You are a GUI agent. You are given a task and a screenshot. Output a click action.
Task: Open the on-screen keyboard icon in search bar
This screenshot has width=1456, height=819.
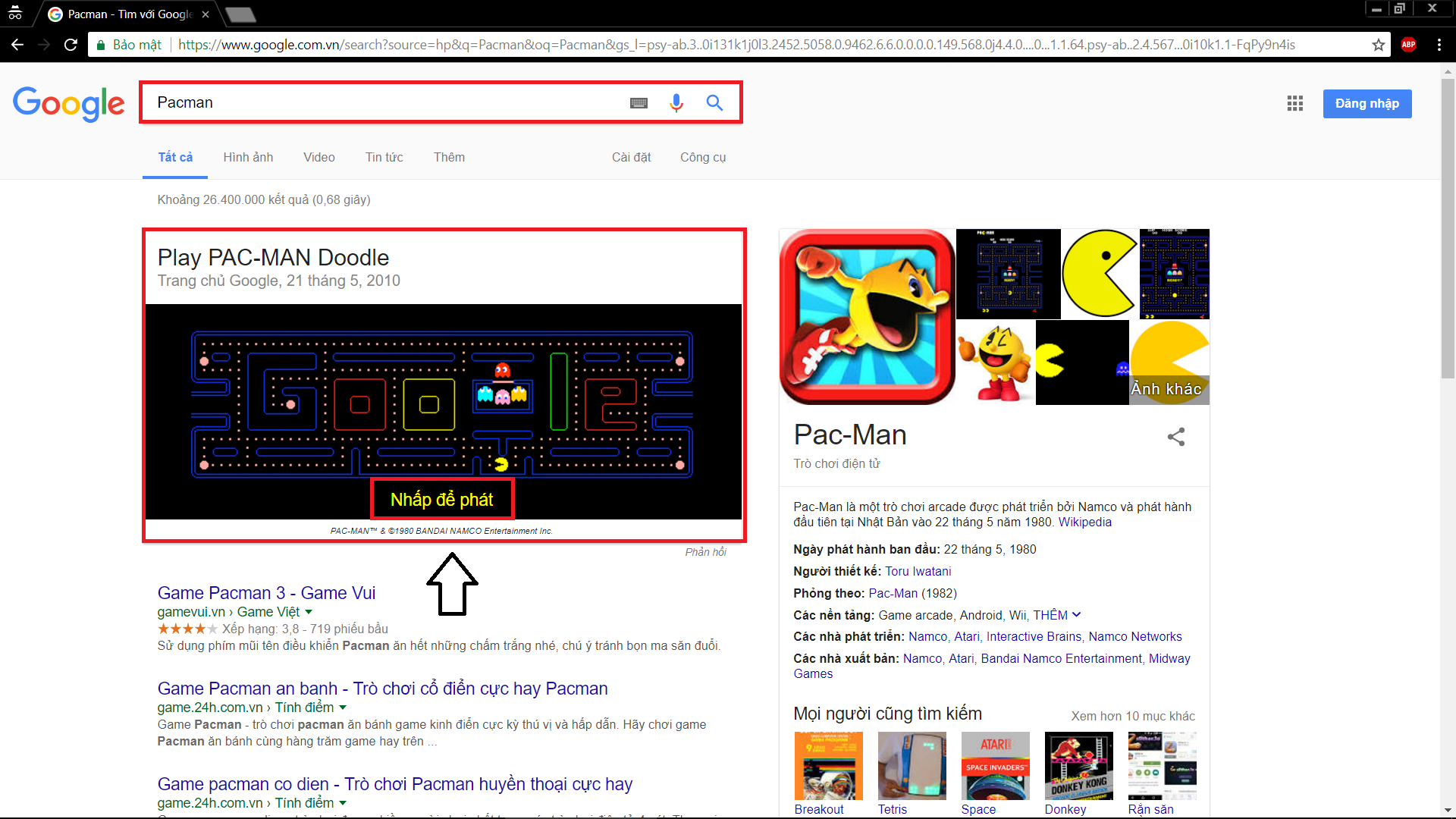[639, 102]
